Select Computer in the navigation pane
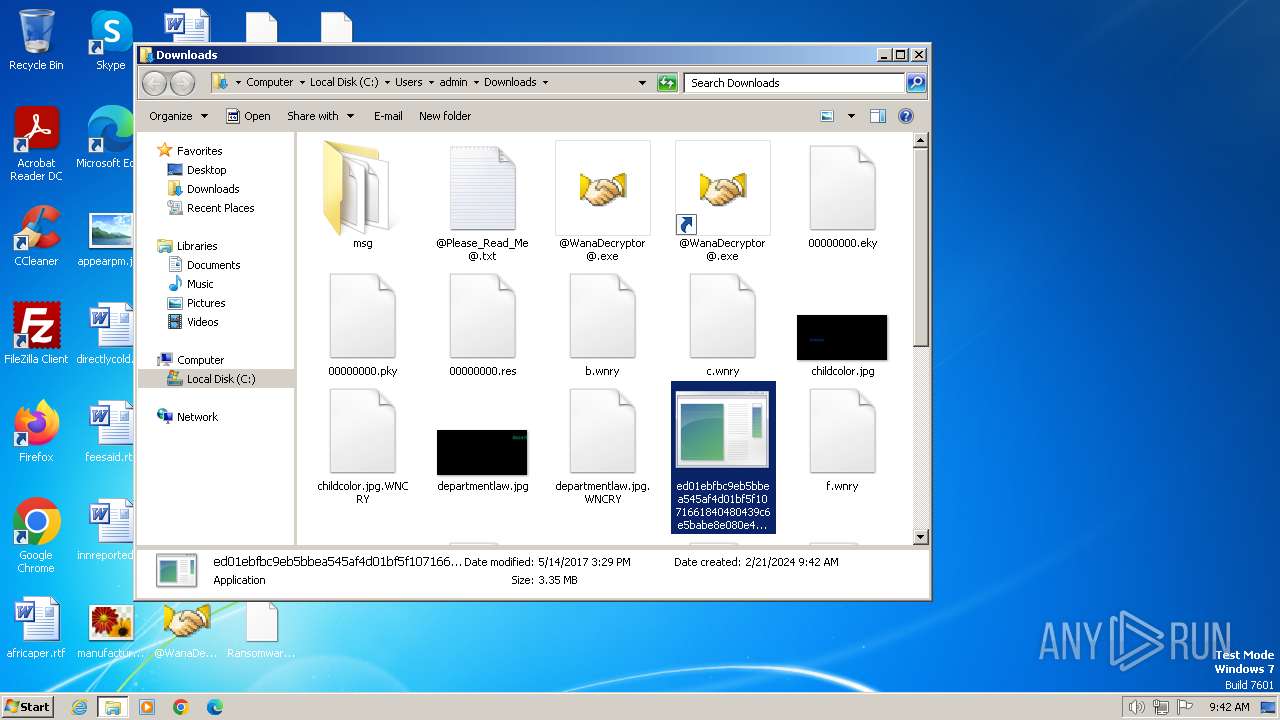1280x720 pixels. tap(200, 360)
